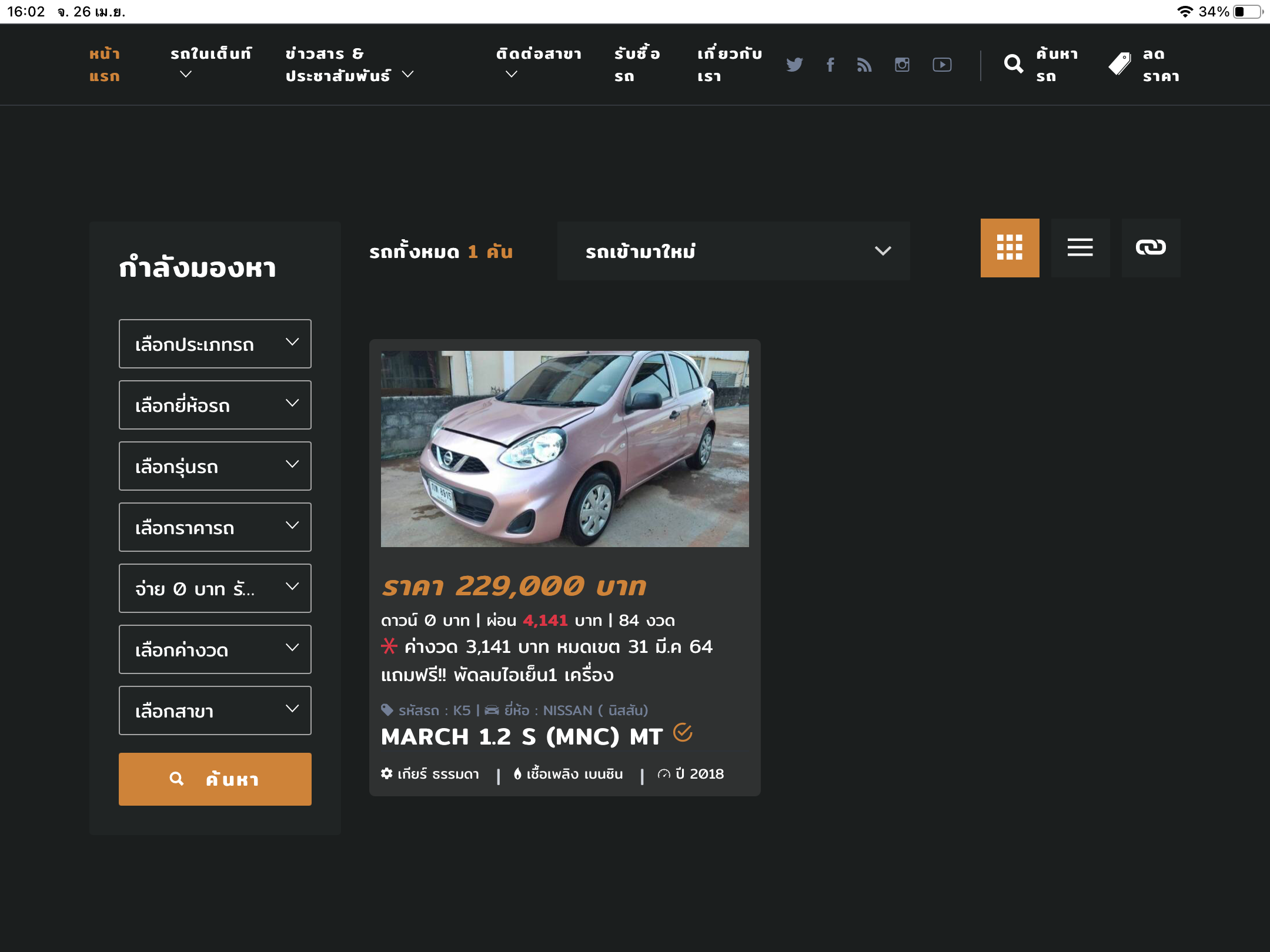Viewport: 1270px width, 952px height.
Task: Open the YouTube icon link
Action: click(942, 65)
